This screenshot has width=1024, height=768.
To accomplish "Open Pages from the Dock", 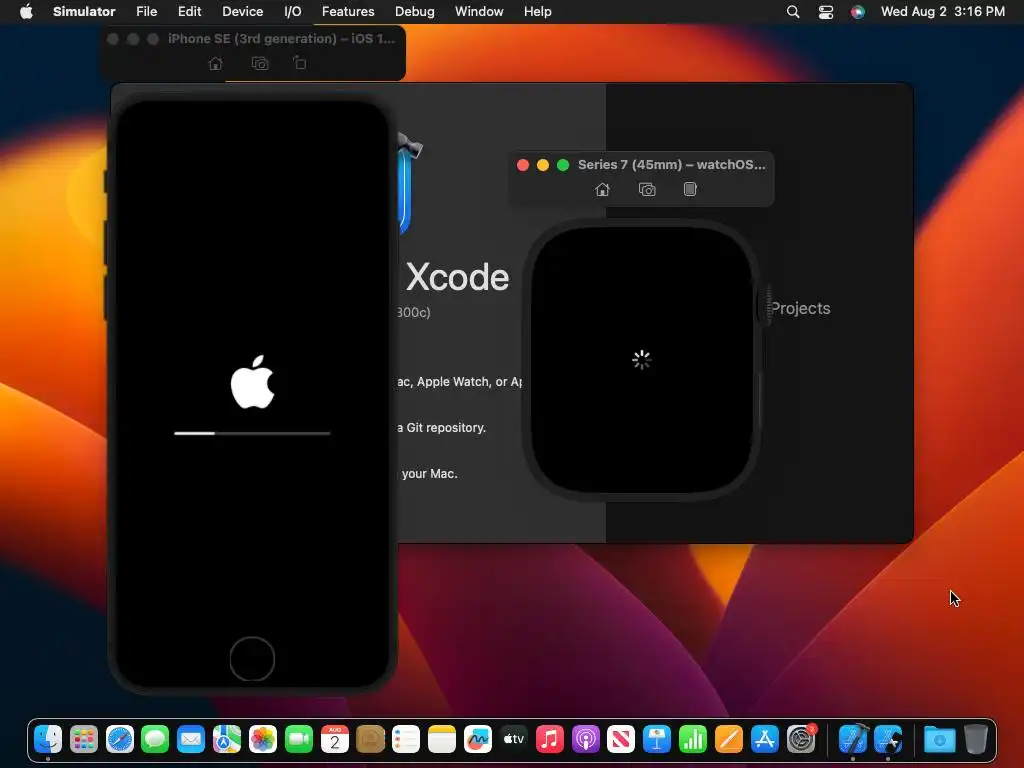I will click(x=728, y=739).
